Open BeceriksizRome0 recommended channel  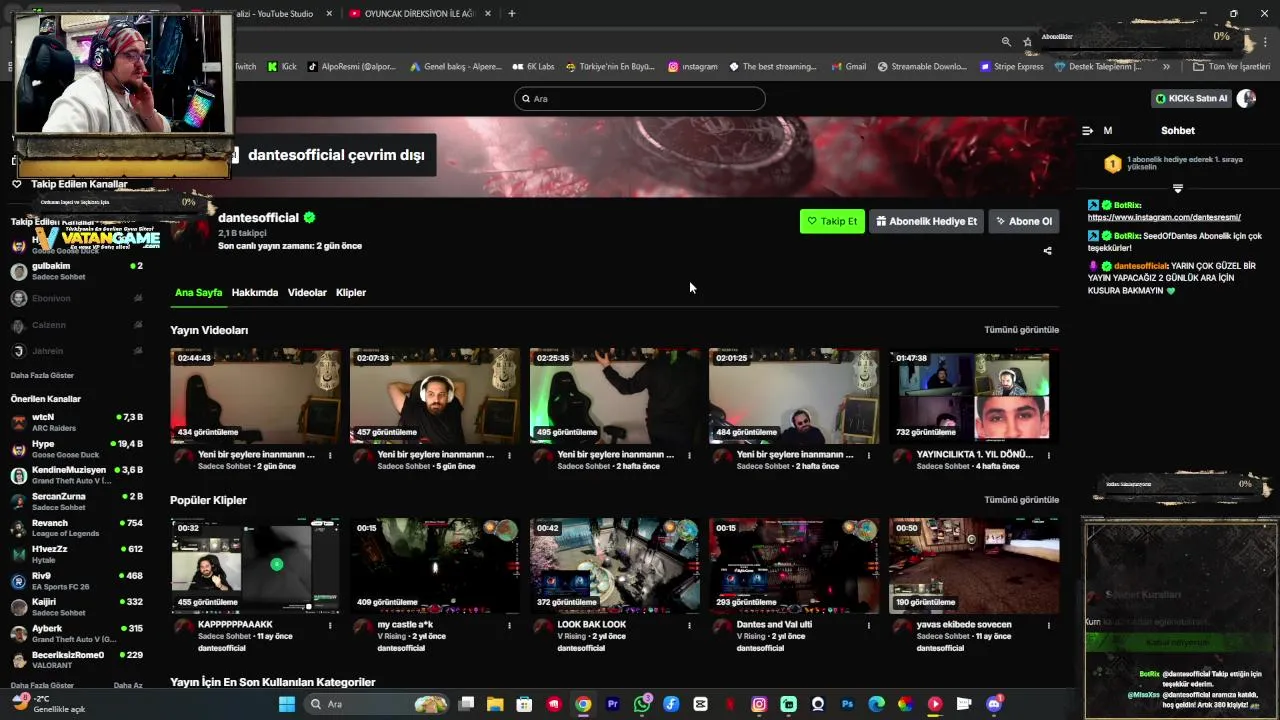pyautogui.click(x=77, y=660)
